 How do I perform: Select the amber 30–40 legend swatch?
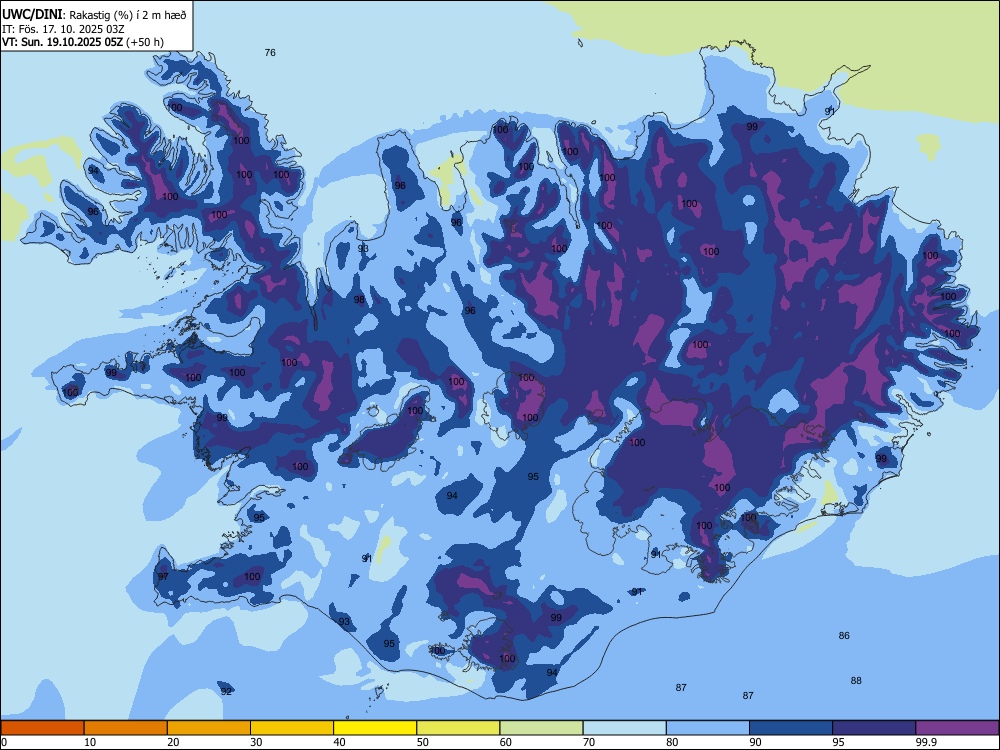pyautogui.click(x=292, y=728)
